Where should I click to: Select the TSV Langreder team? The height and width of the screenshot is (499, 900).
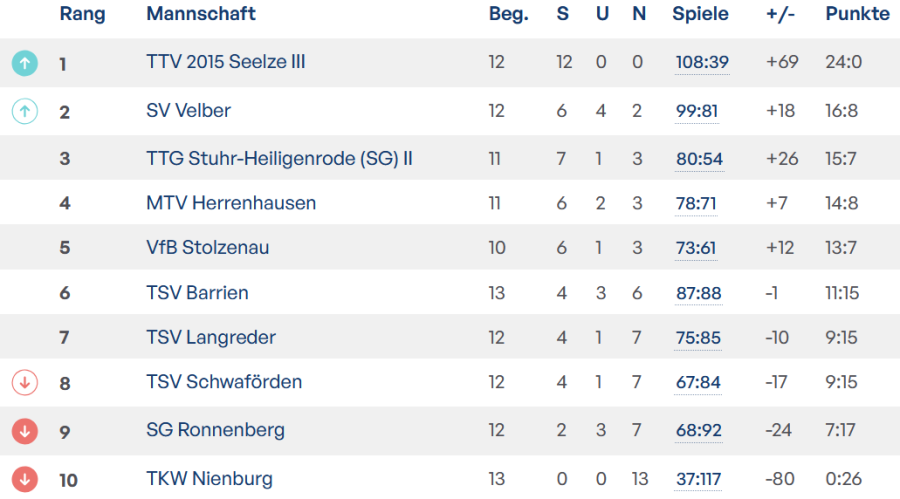pos(211,337)
